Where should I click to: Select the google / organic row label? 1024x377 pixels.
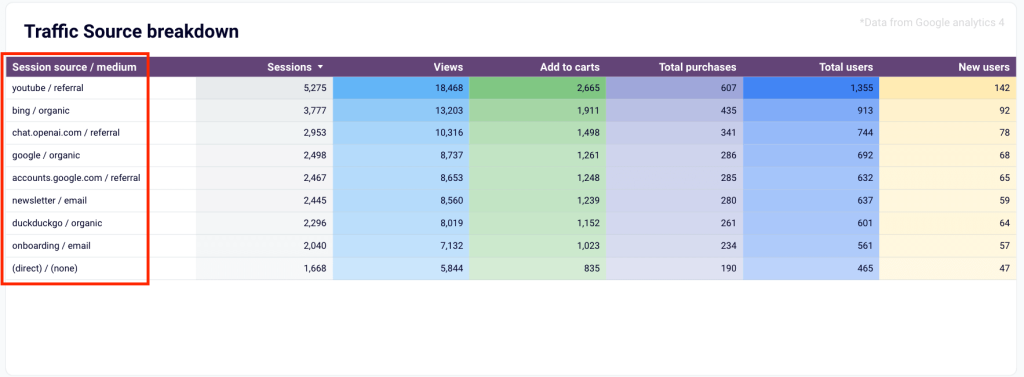coord(46,156)
